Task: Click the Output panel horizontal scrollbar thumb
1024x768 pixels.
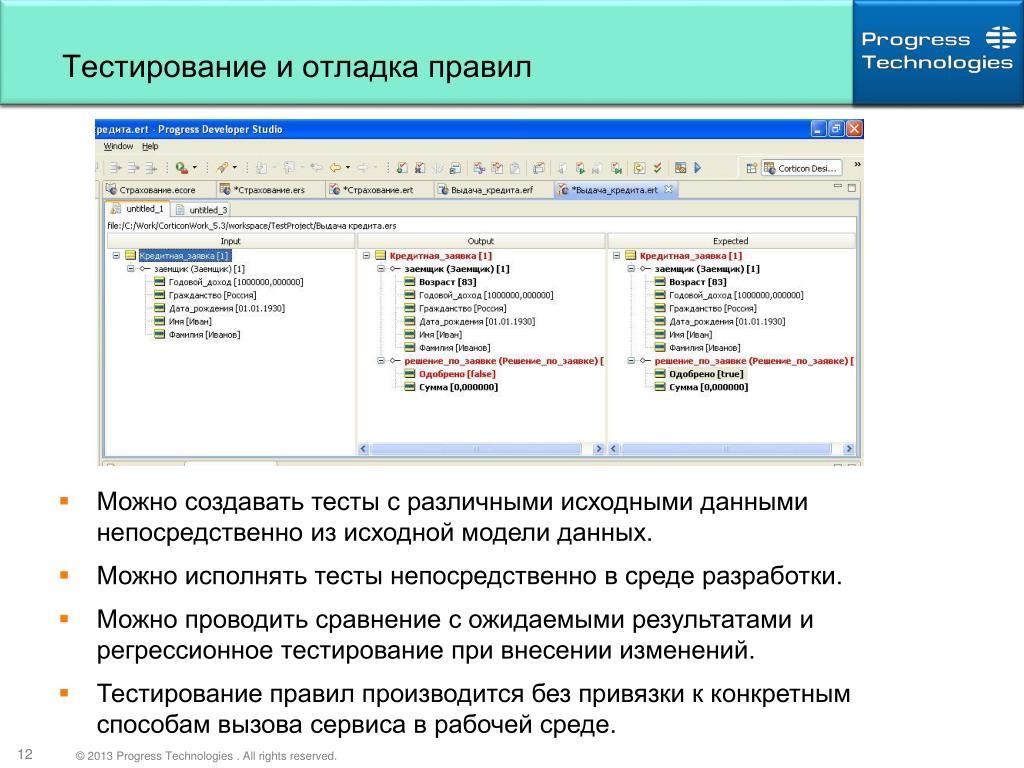Action: coord(476,449)
